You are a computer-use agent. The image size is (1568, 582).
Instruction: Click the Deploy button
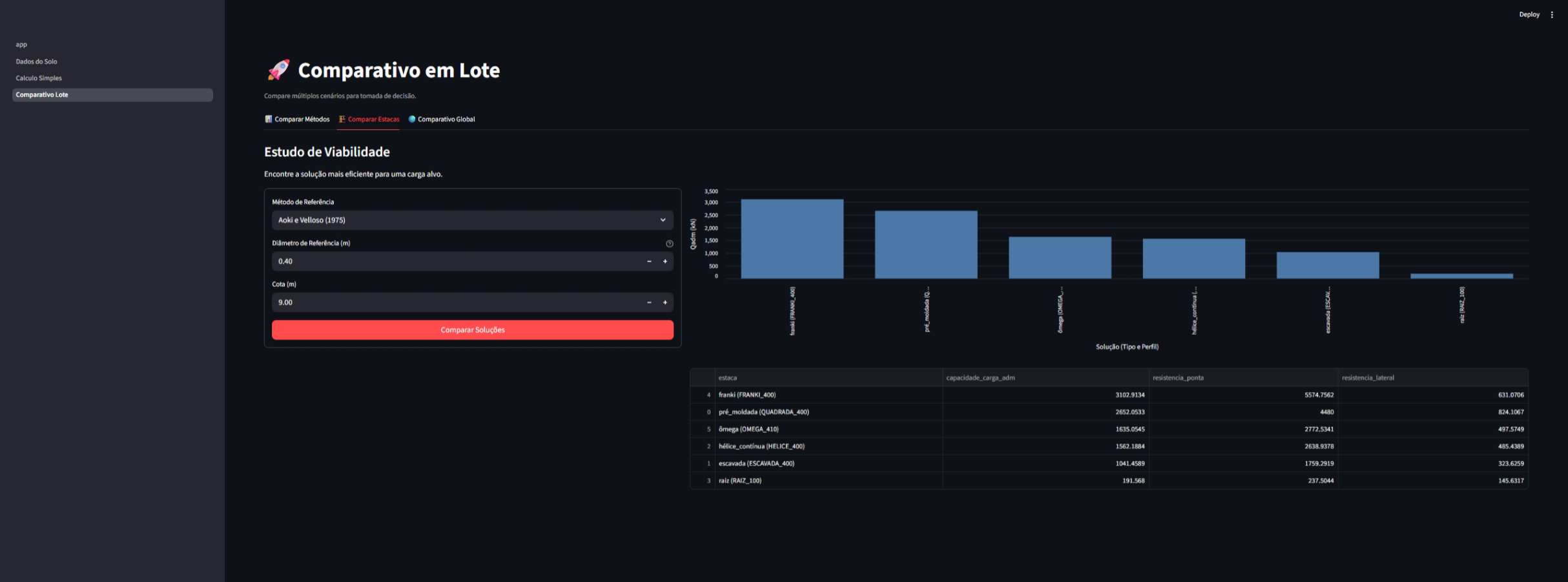(1529, 14)
